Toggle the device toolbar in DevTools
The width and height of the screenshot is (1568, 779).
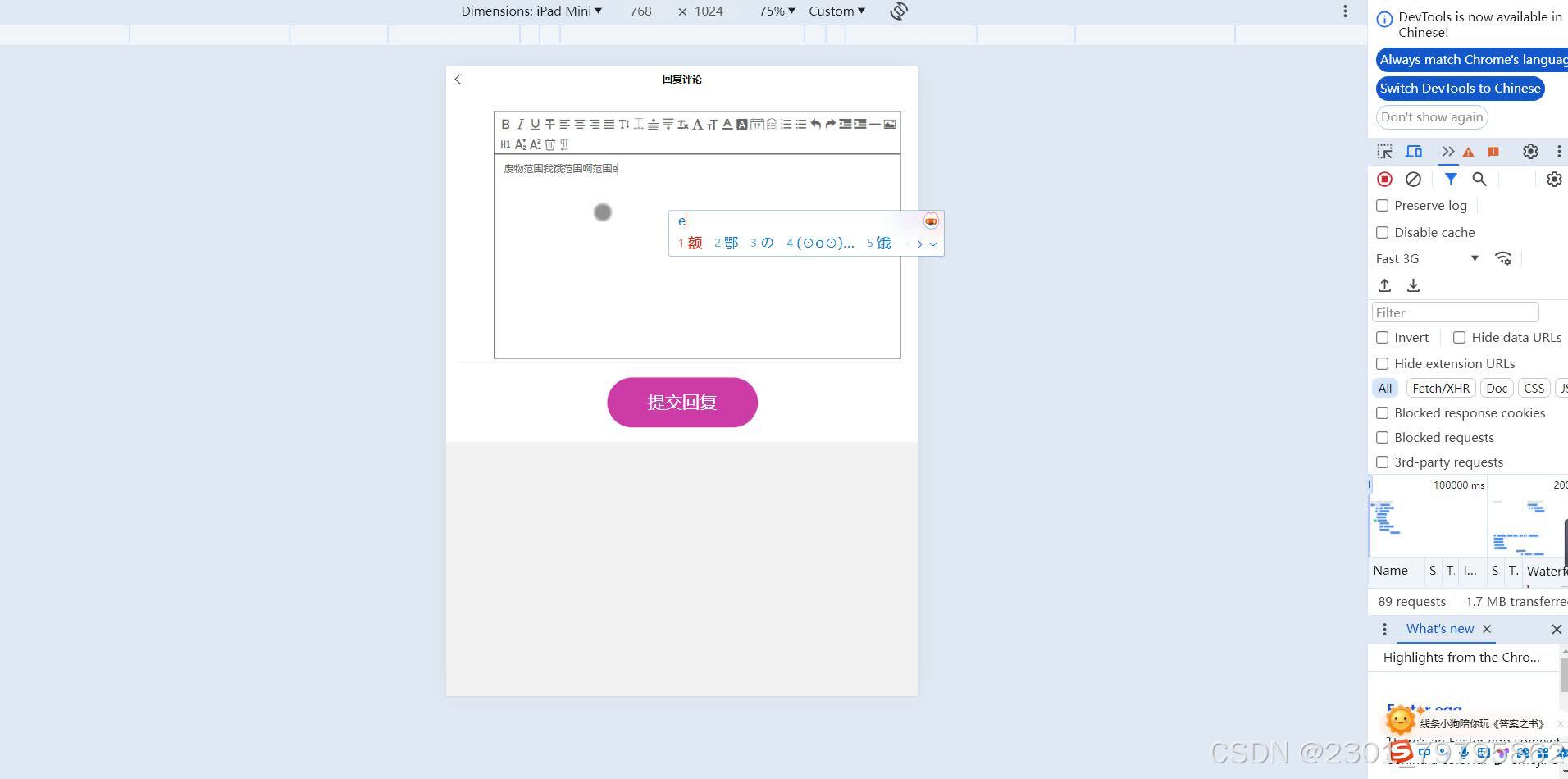(x=1414, y=152)
